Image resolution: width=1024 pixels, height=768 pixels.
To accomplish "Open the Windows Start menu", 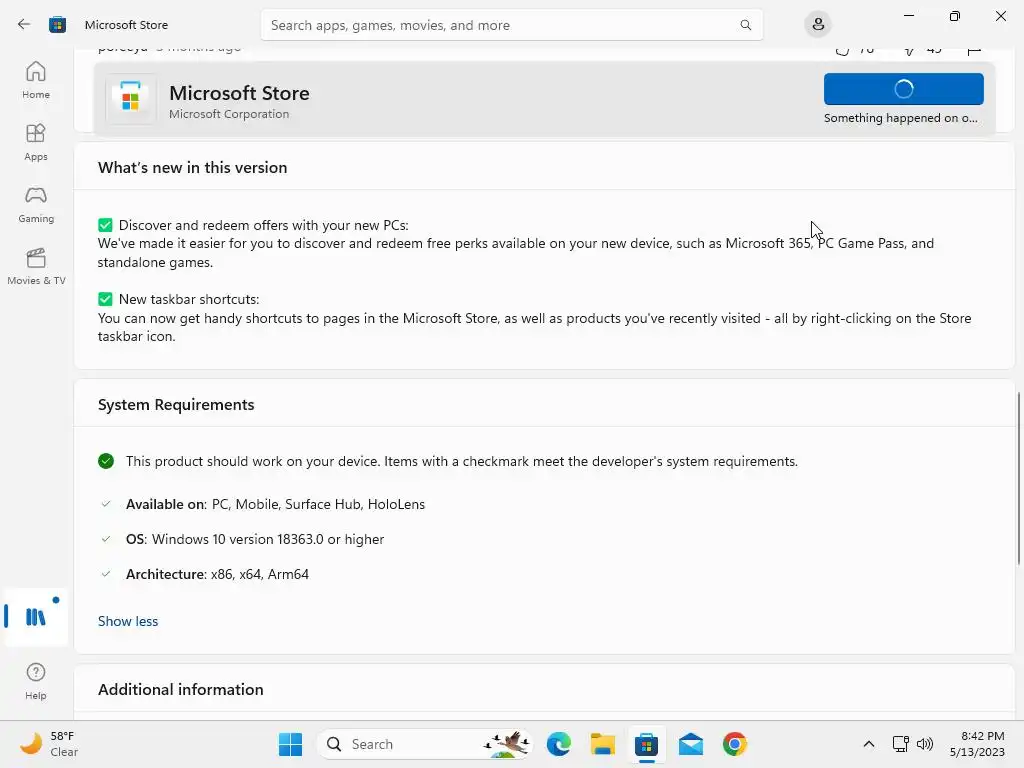I will pos(291,744).
